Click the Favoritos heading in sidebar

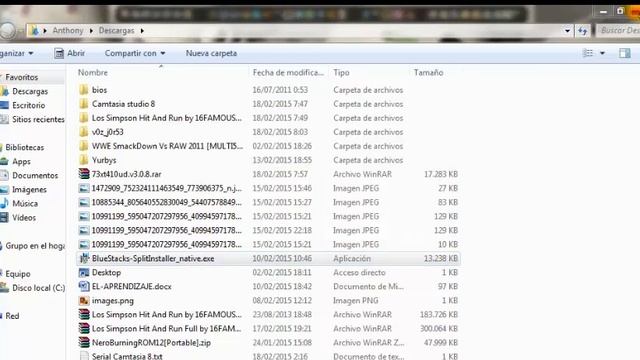(x=21, y=77)
